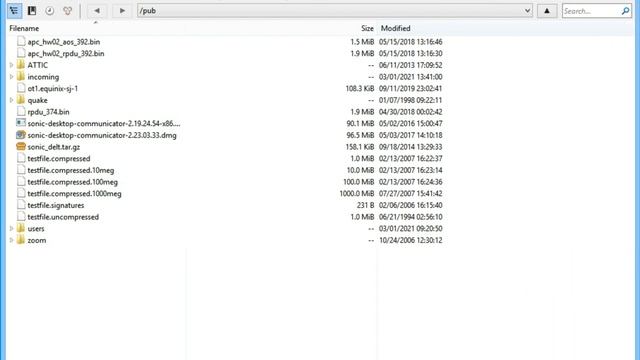
Task: Switch to the browser outline view icon
Action: [14, 11]
